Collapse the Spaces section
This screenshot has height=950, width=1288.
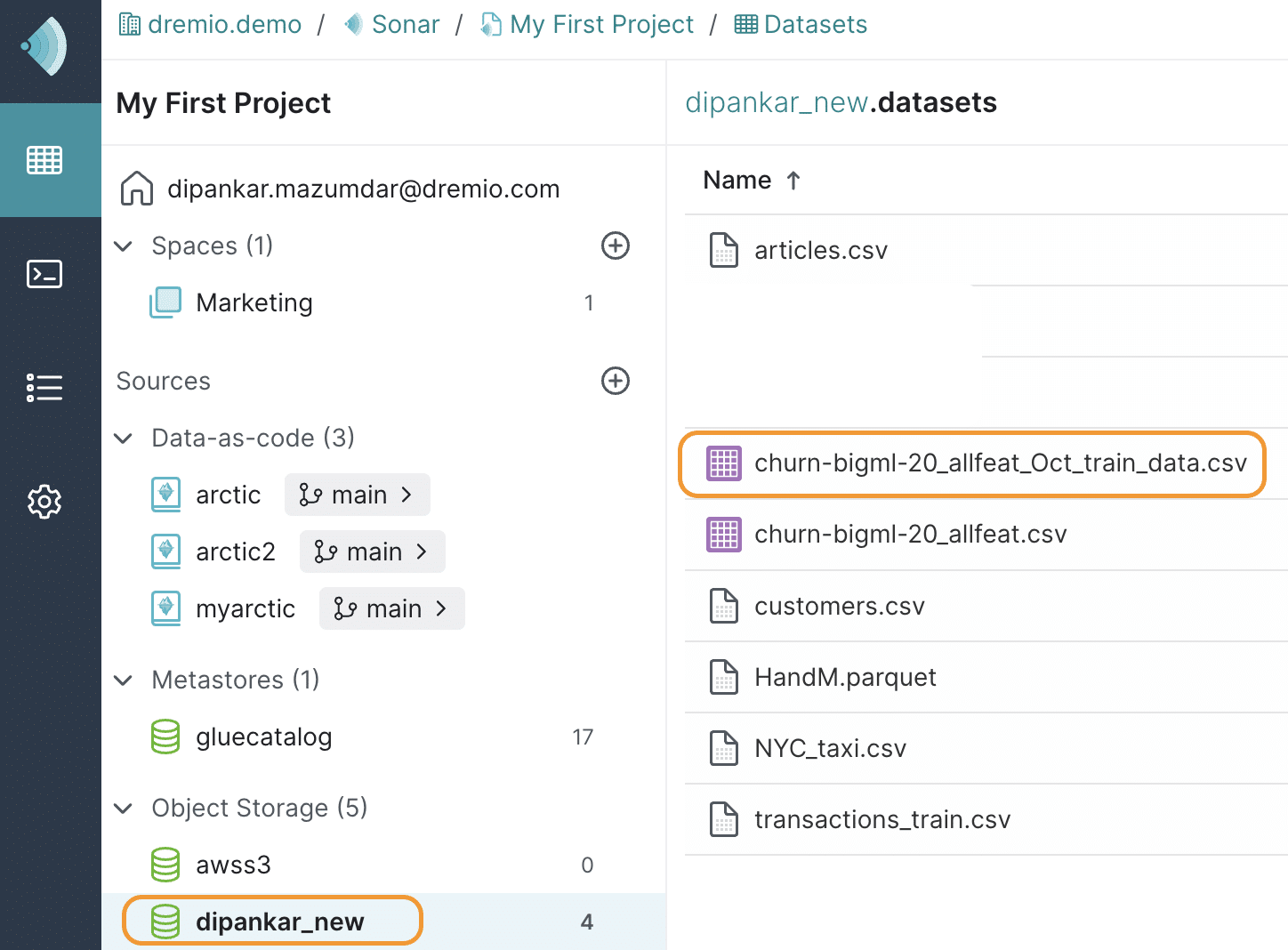coord(123,246)
